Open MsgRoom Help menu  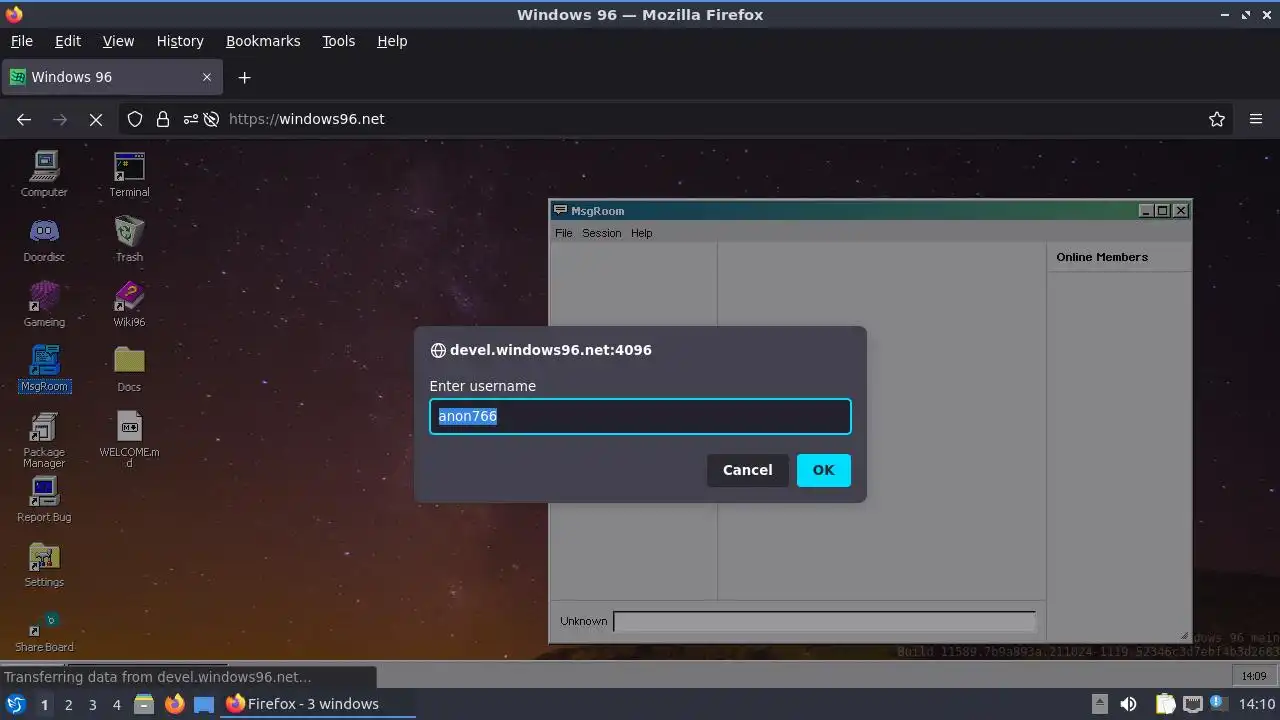coord(642,233)
